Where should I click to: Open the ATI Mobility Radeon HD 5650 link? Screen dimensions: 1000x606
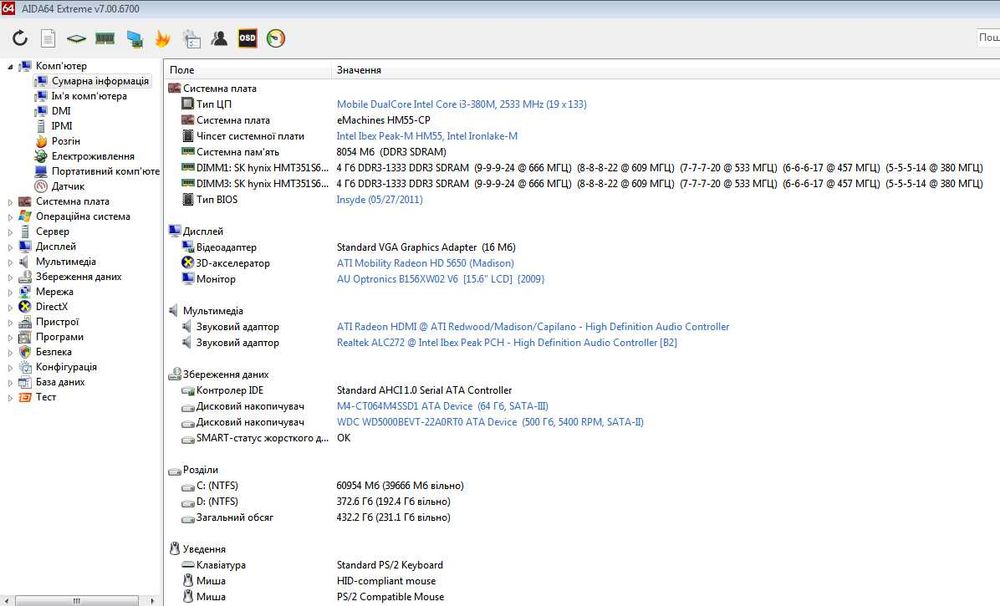[425, 263]
